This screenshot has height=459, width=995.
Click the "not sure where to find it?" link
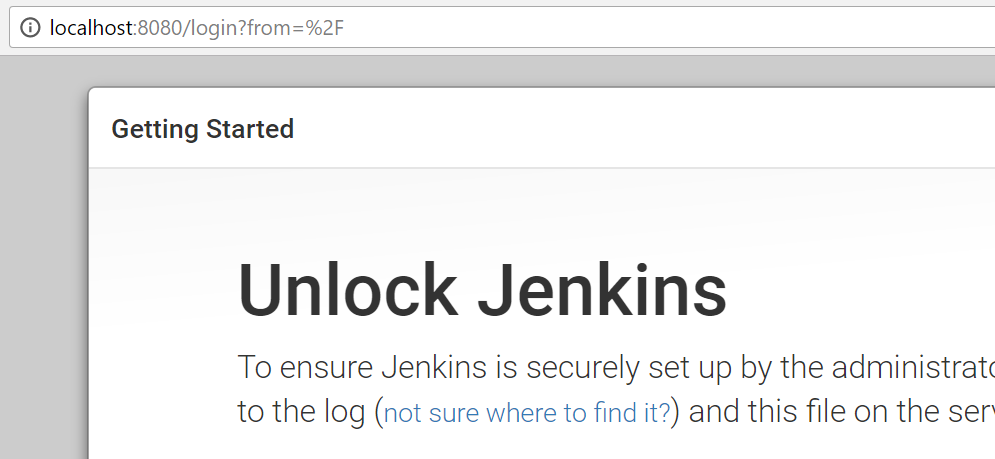[527, 413]
